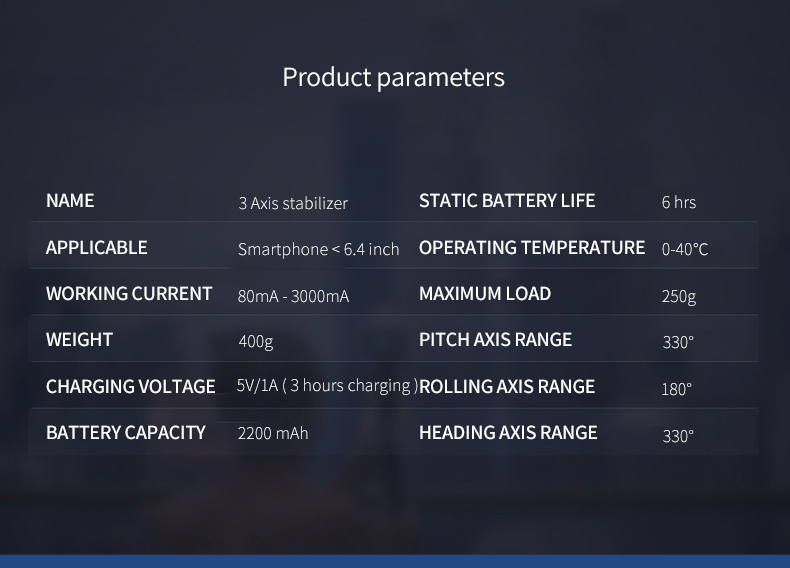Select the OPERATING TEMPERATURE label
Image resolution: width=790 pixels, height=568 pixels.
click(532, 248)
